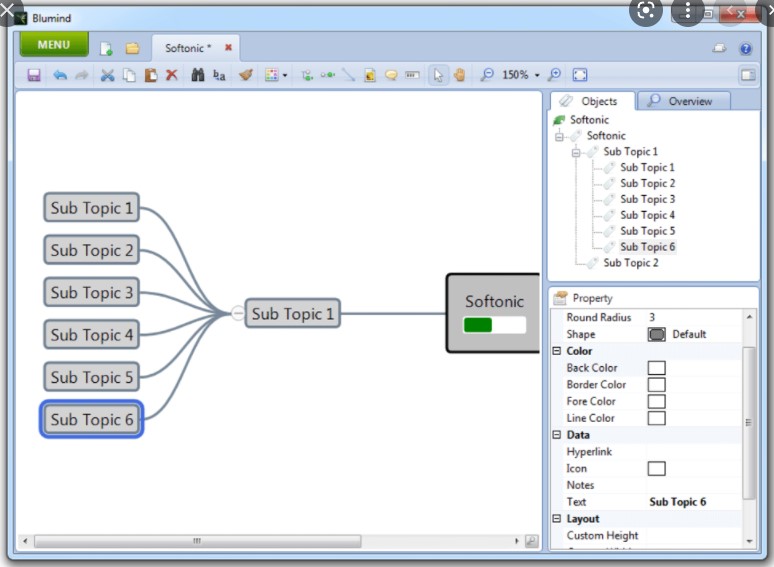Screen dimensions: 774x567
Task: Click the canvas horizontal scrollbar thumb
Action: [197, 541]
